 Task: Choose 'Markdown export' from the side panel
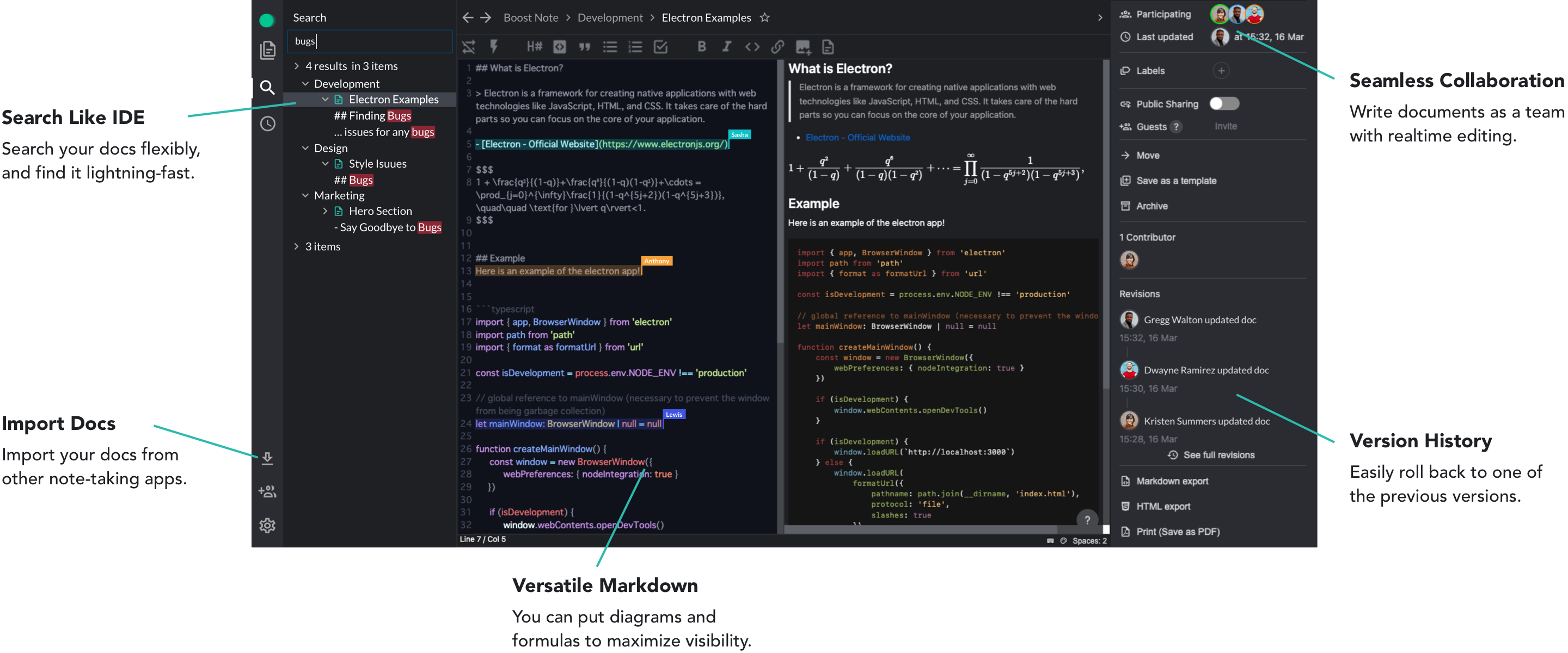click(1172, 481)
